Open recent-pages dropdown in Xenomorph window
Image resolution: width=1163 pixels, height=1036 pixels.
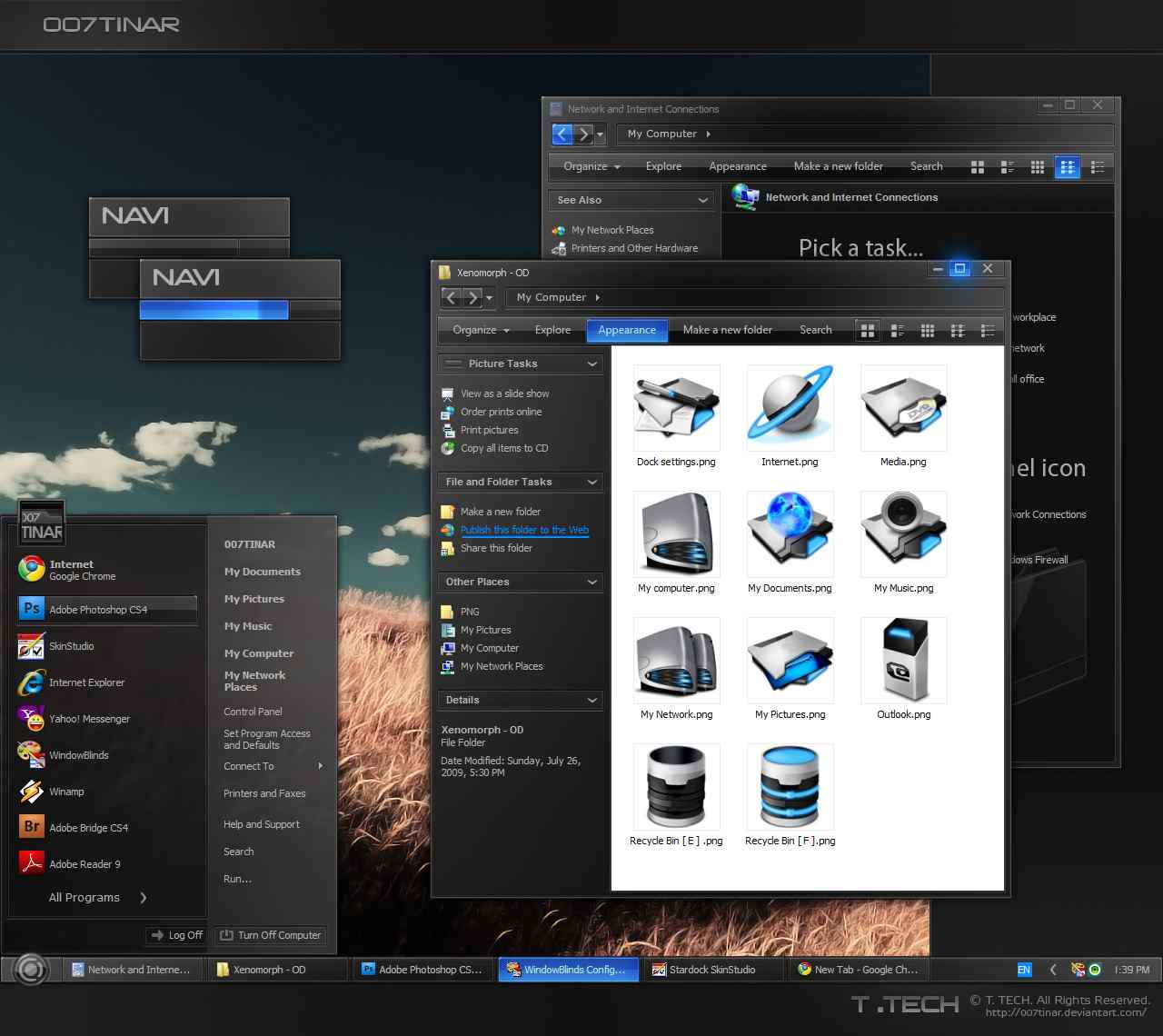pyautogui.click(x=490, y=297)
